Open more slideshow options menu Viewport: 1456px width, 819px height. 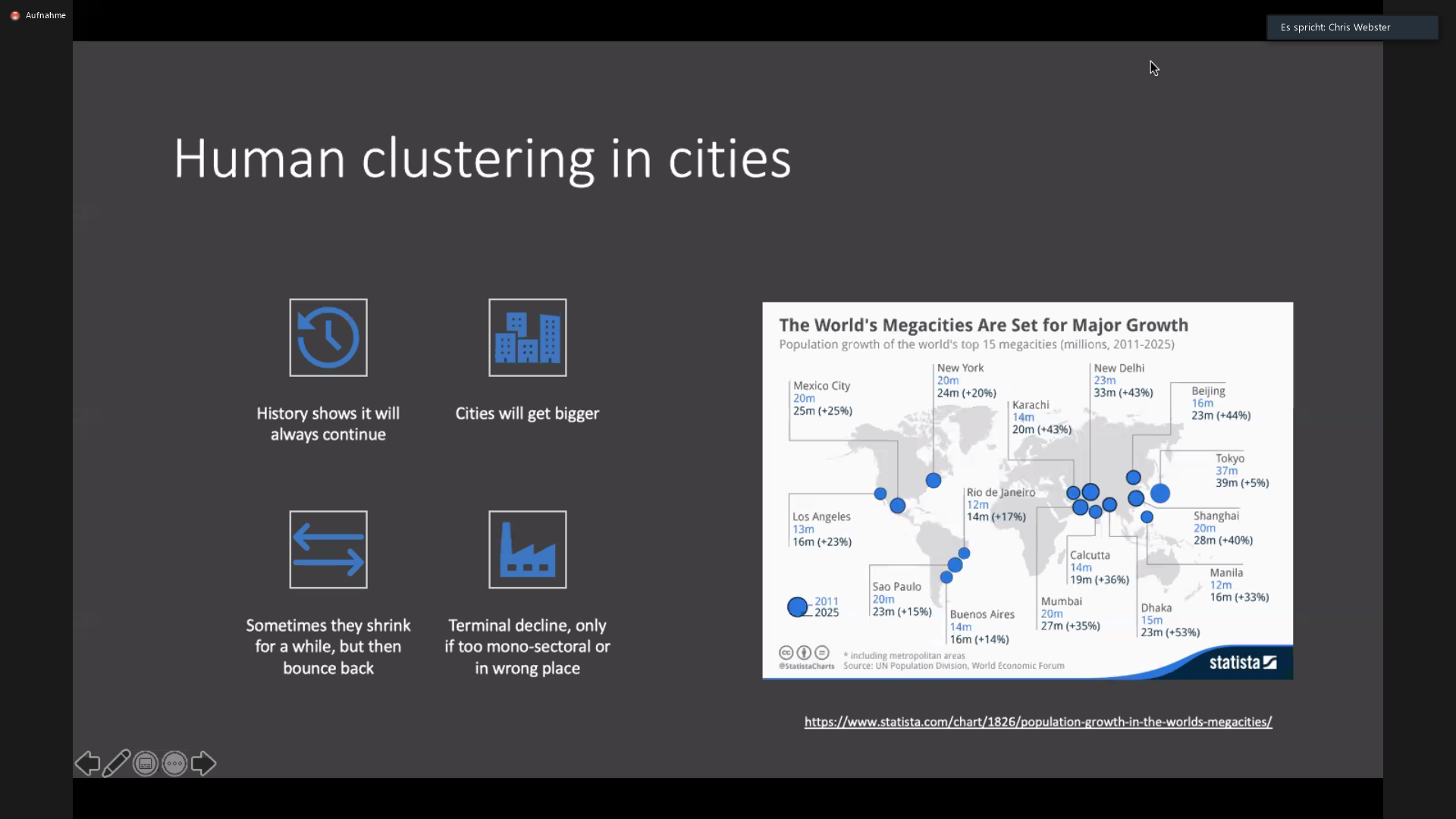point(174,763)
